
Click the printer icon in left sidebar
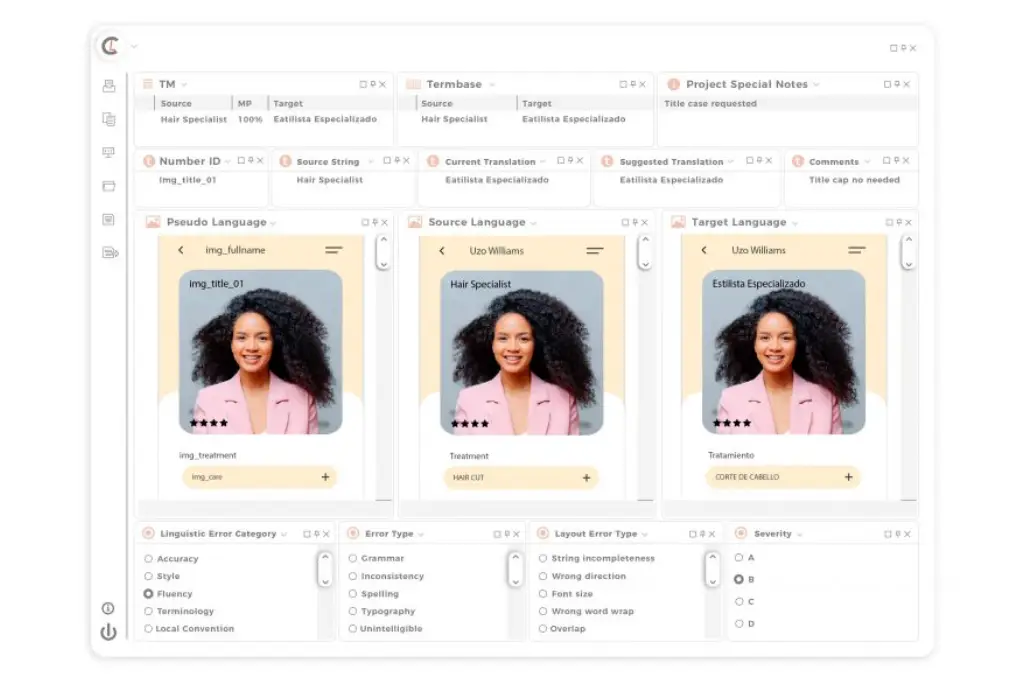click(x=109, y=86)
